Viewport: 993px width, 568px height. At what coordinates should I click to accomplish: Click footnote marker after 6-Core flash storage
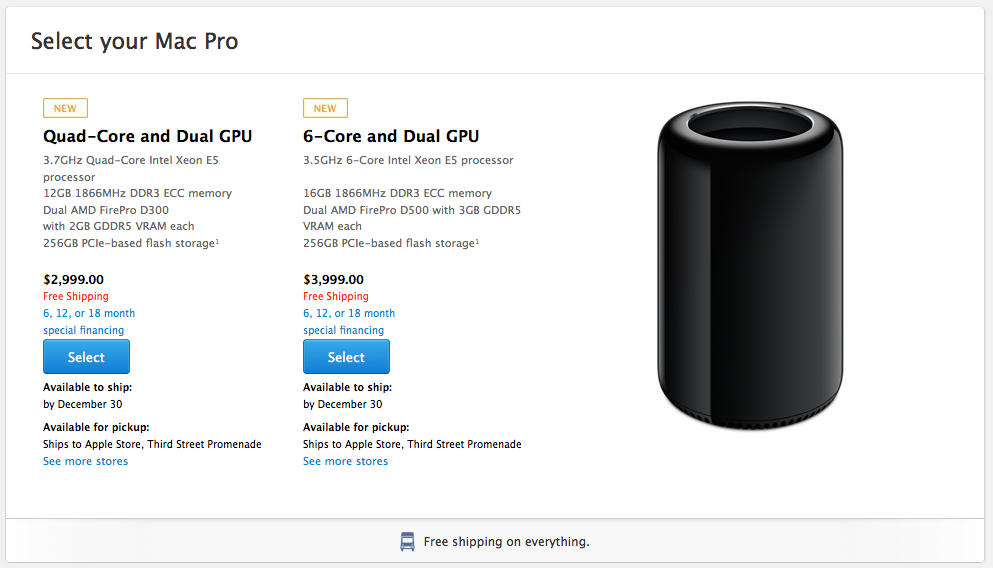(x=478, y=240)
